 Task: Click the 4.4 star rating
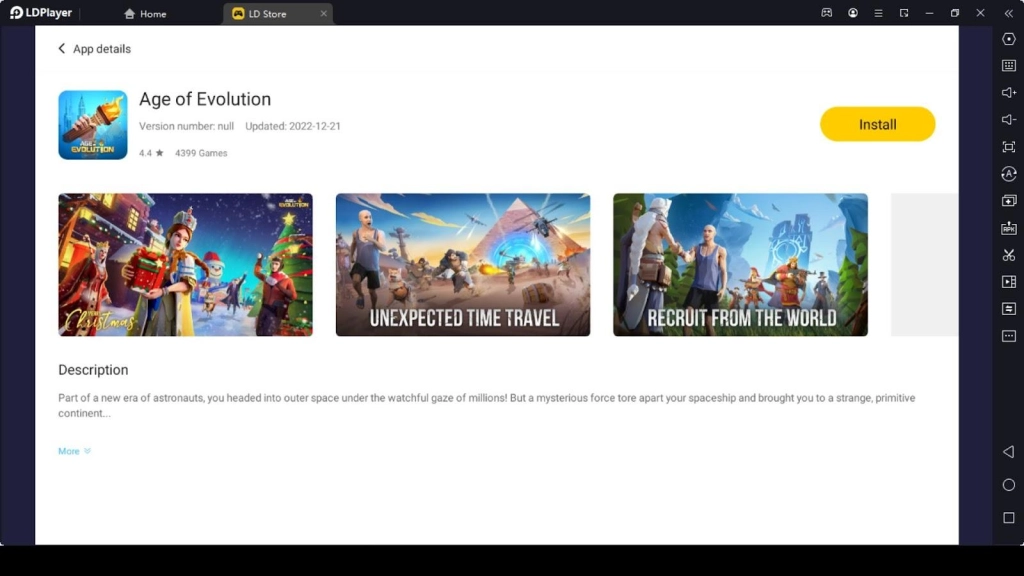tap(151, 153)
